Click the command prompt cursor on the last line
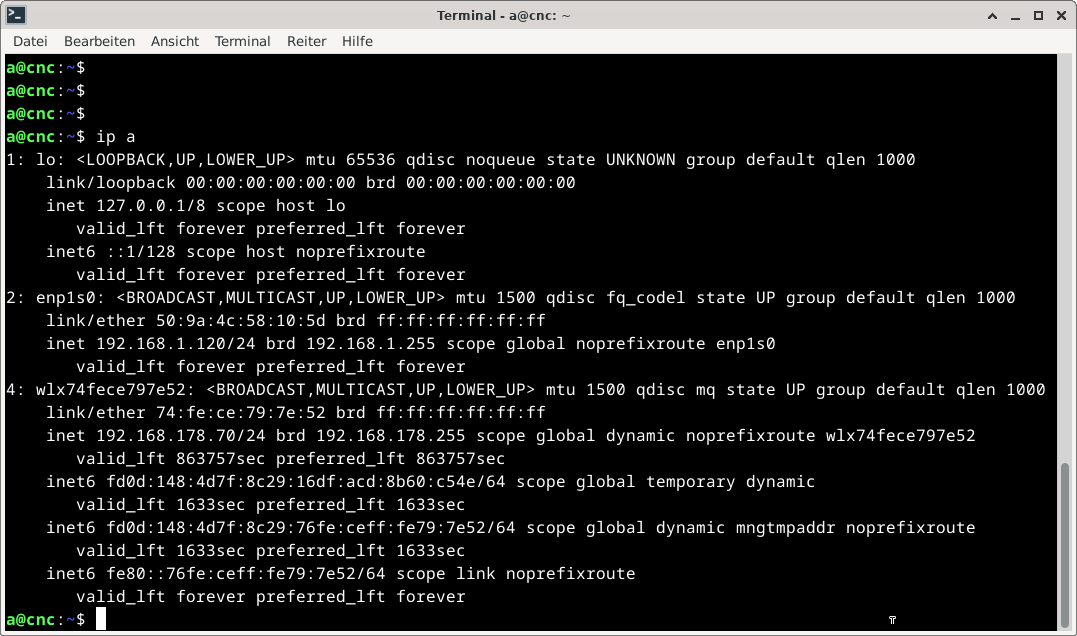Viewport: 1077px width, 636px height. click(x=101, y=619)
